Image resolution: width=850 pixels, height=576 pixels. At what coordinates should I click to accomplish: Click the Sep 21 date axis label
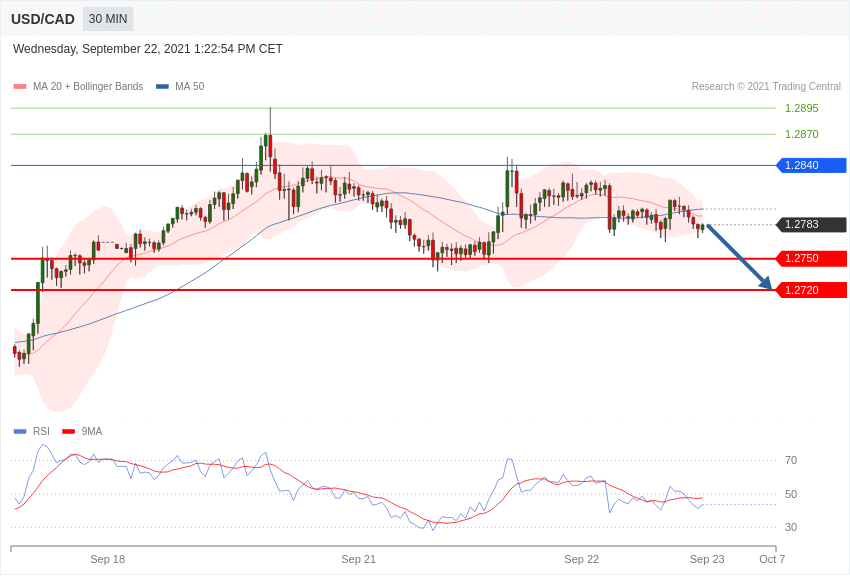tap(358, 559)
